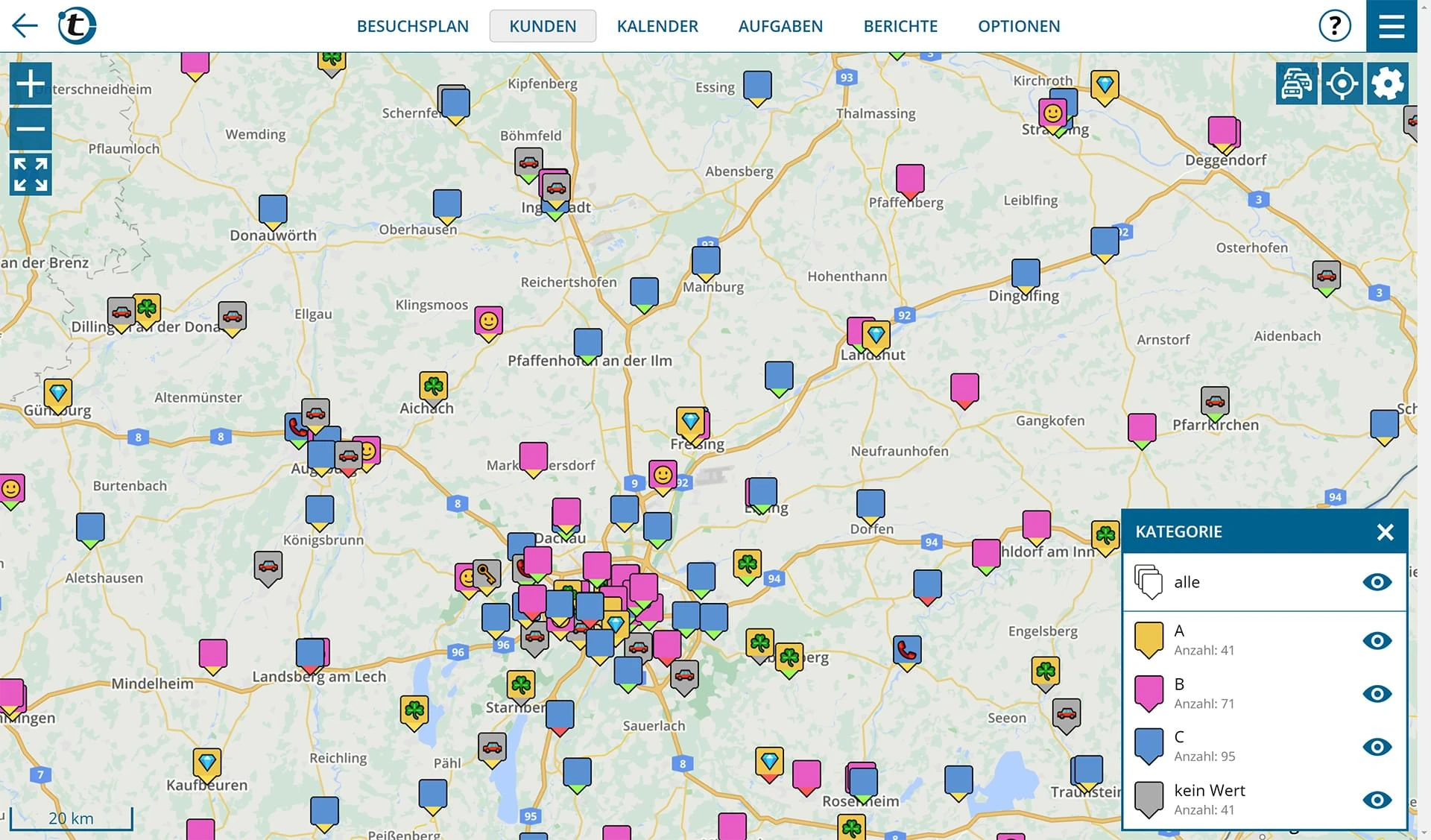The height and width of the screenshot is (840, 1431).
Task: Select the blue marker at Dorfen
Action: [x=871, y=507]
